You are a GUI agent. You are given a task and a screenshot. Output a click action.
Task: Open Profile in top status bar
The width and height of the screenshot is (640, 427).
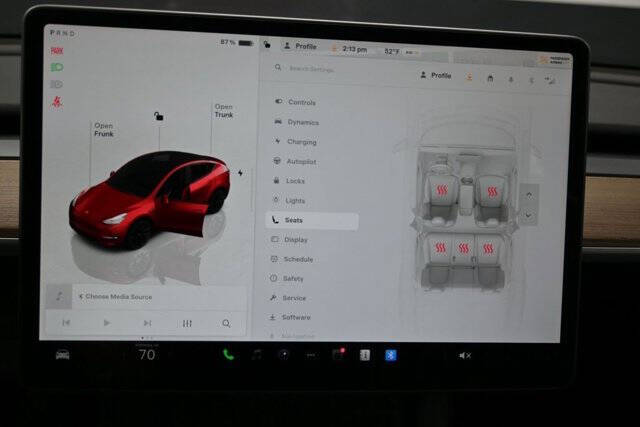[x=300, y=46]
